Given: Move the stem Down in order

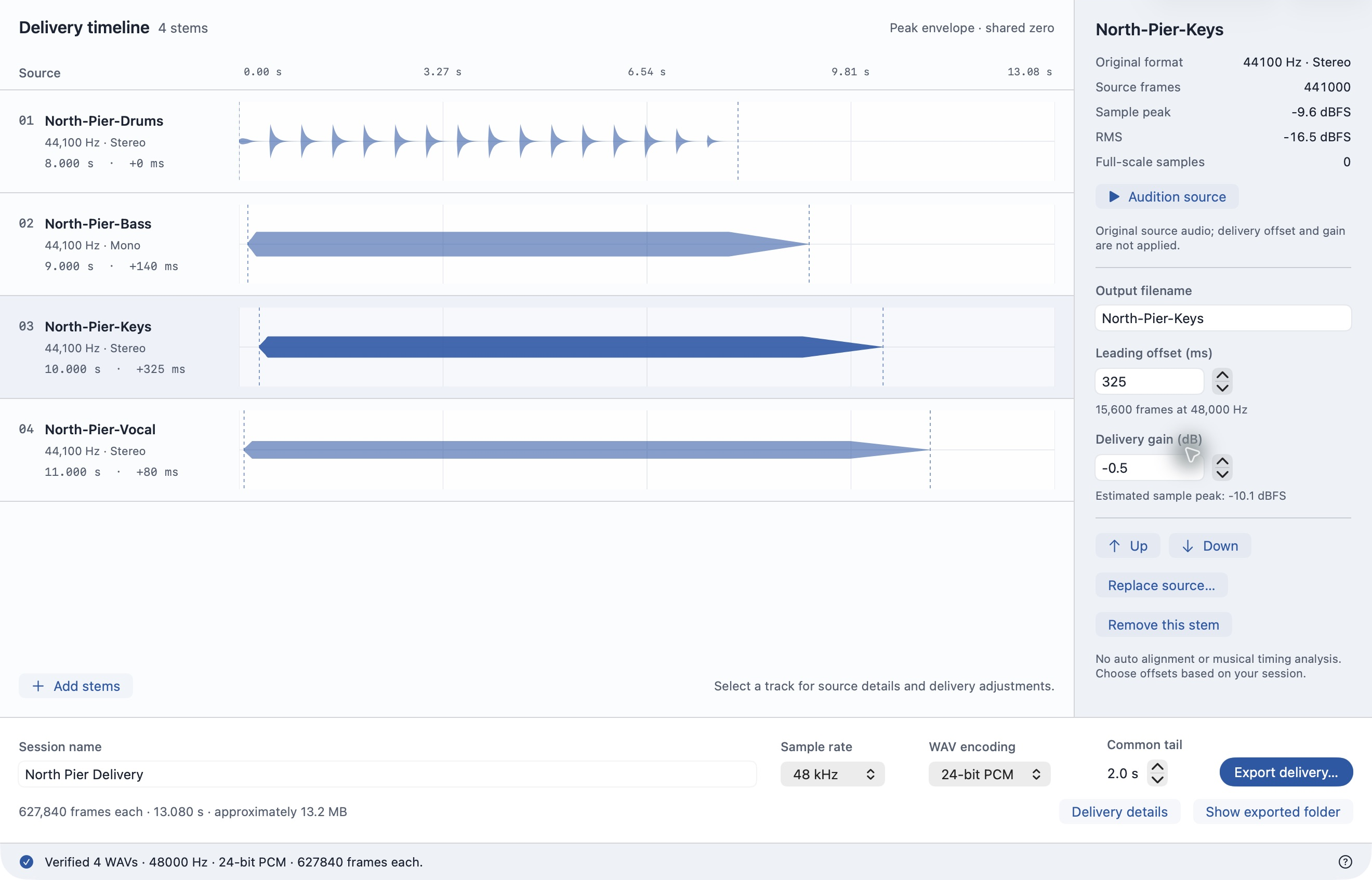Looking at the screenshot, I should [1210, 545].
